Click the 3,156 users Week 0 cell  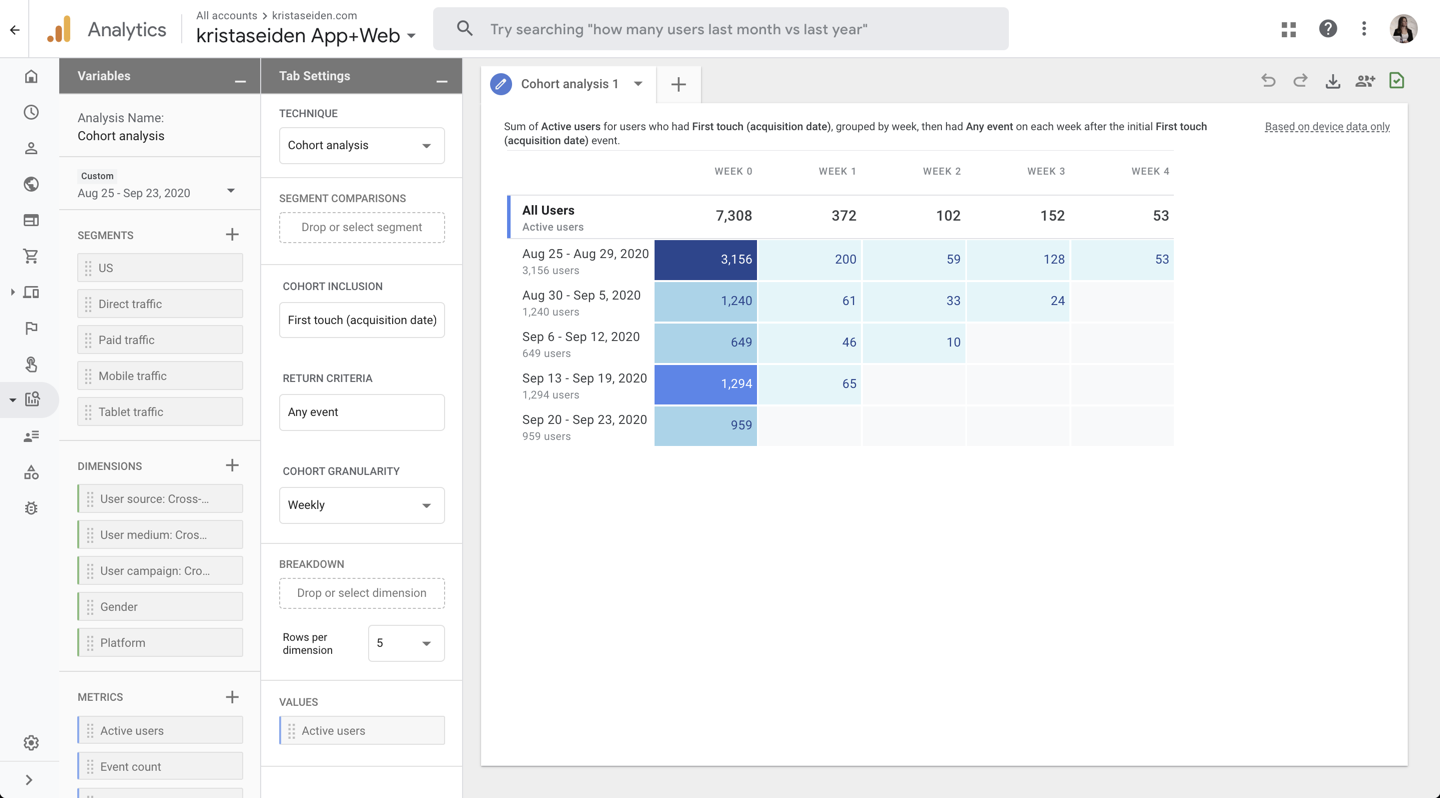tap(705, 259)
